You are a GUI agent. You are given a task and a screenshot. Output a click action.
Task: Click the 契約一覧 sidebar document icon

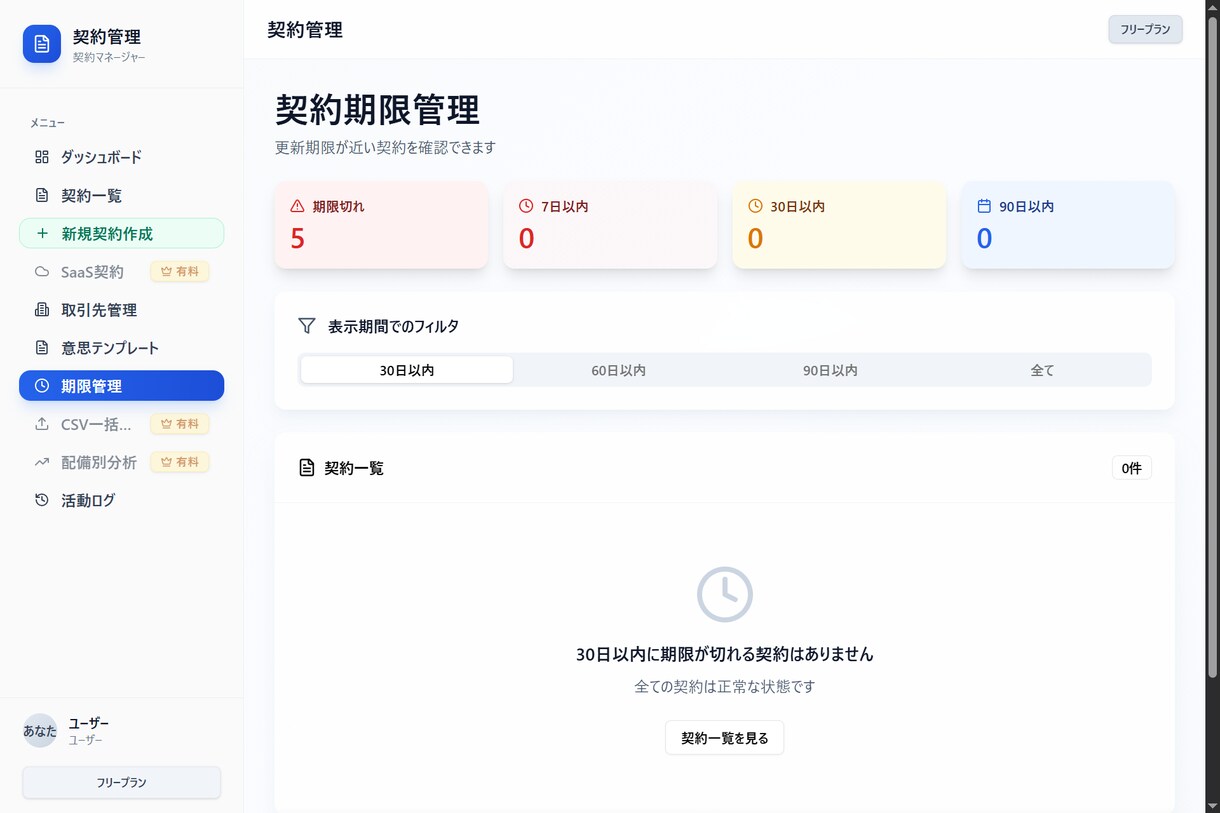pos(42,195)
